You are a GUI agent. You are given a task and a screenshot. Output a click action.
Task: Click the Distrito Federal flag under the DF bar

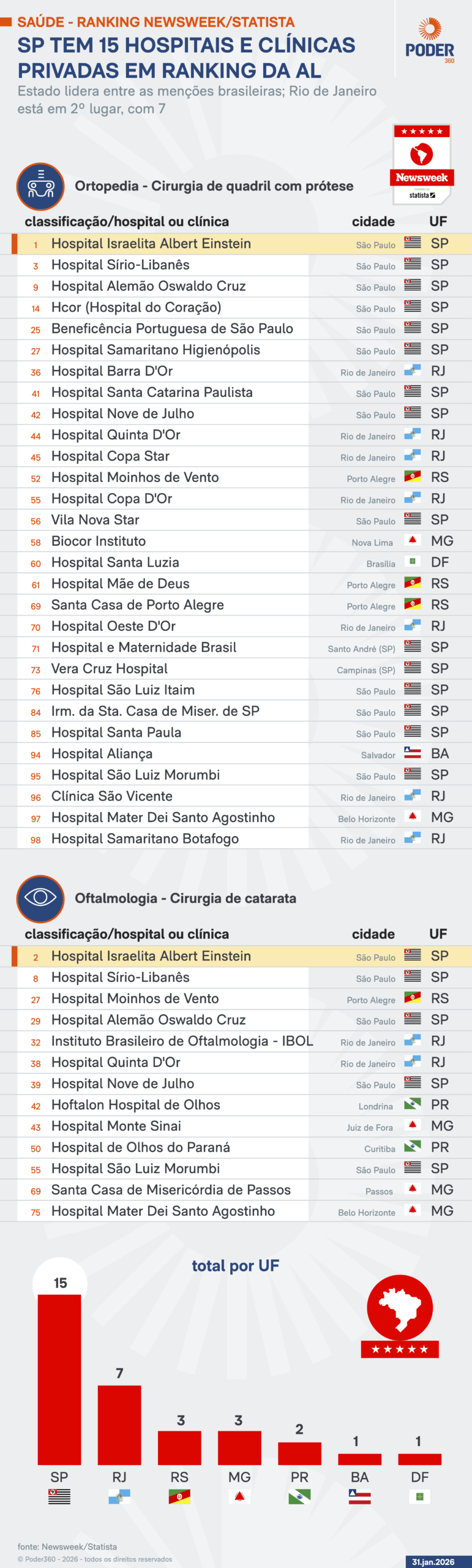pos(419,1497)
